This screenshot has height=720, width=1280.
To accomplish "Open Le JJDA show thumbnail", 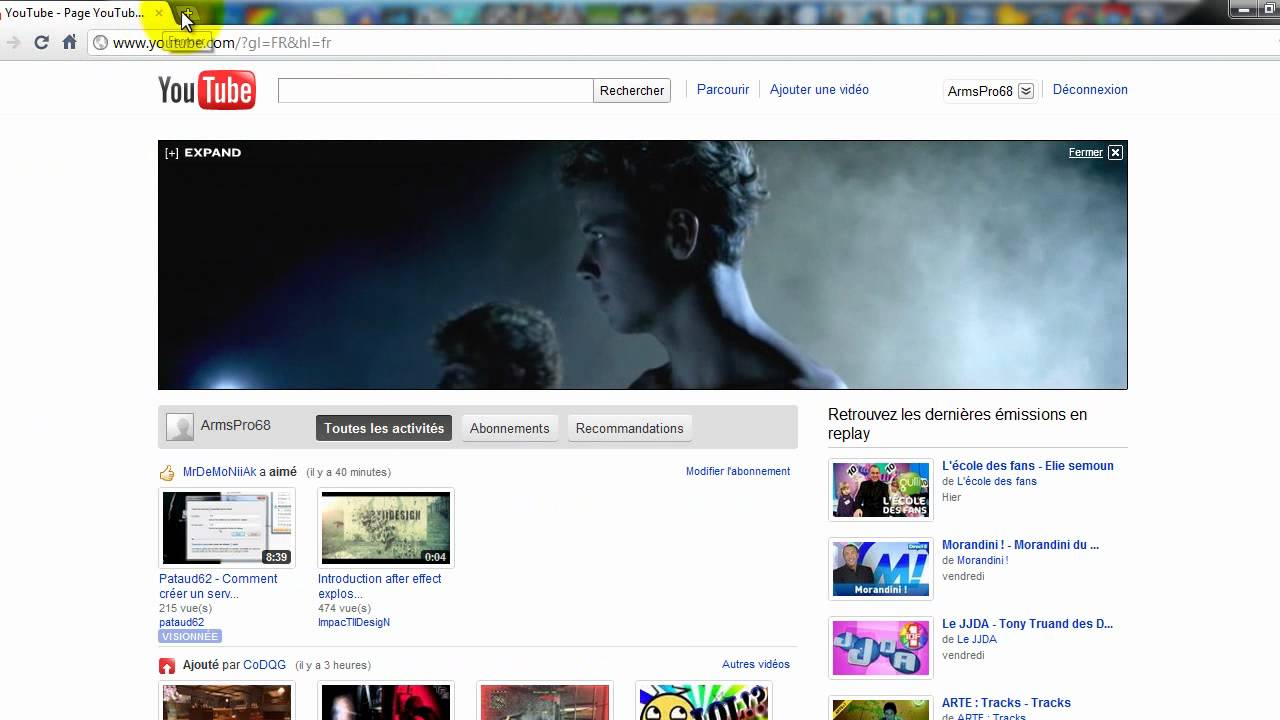I will 881,648.
